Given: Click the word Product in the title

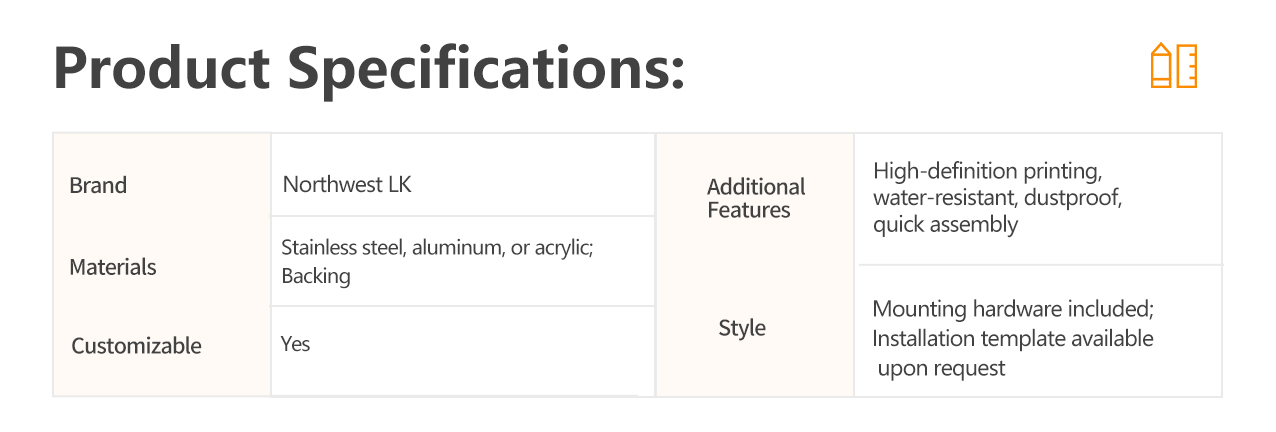Looking at the screenshot, I should pyautogui.click(x=162, y=68).
